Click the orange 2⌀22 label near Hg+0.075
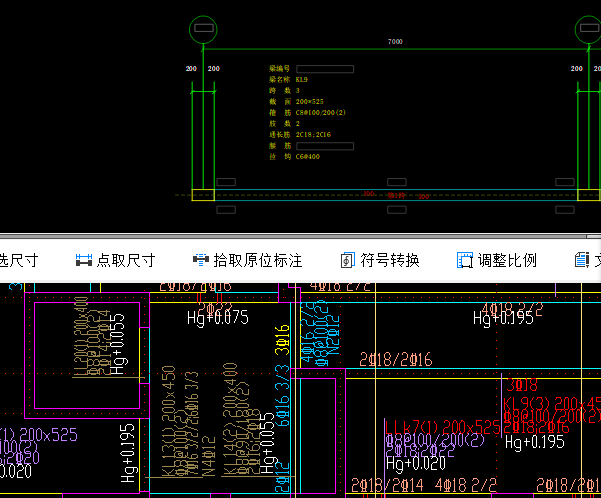Image resolution: width=601 pixels, height=498 pixels. (x=215, y=308)
